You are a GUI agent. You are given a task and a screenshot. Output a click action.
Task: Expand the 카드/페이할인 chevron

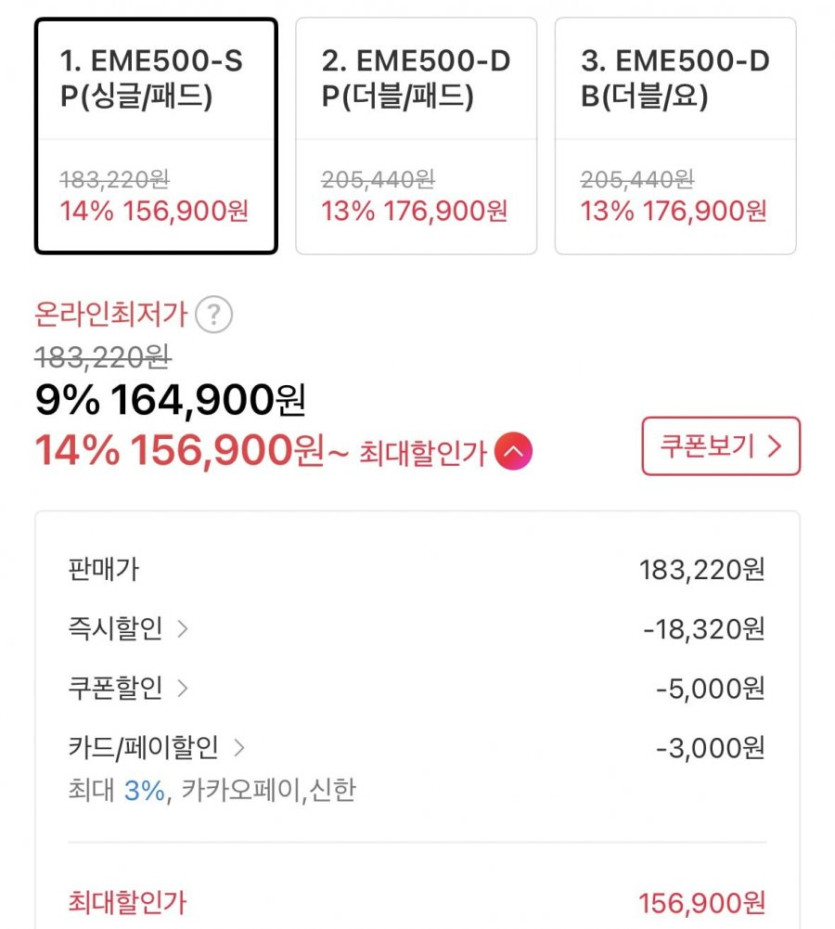pyautogui.click(x=239, y=747)
